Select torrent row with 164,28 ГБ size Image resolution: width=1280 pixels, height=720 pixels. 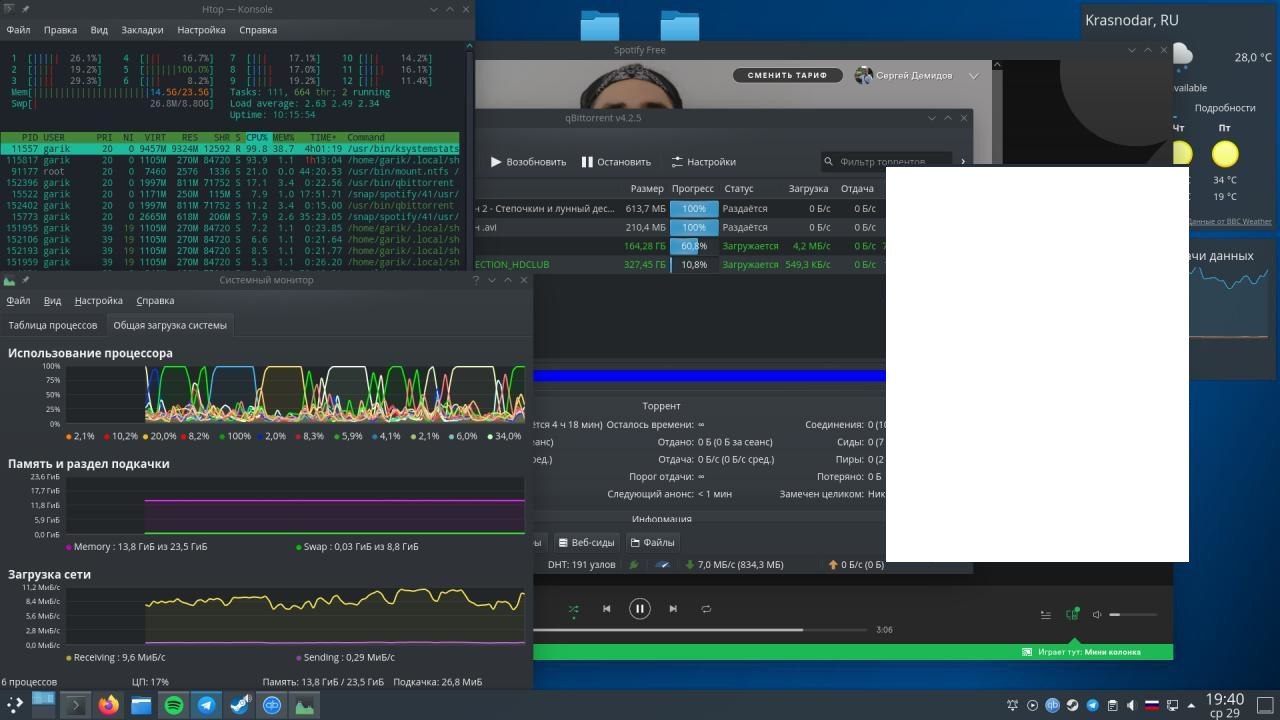[x=680, y=246]
